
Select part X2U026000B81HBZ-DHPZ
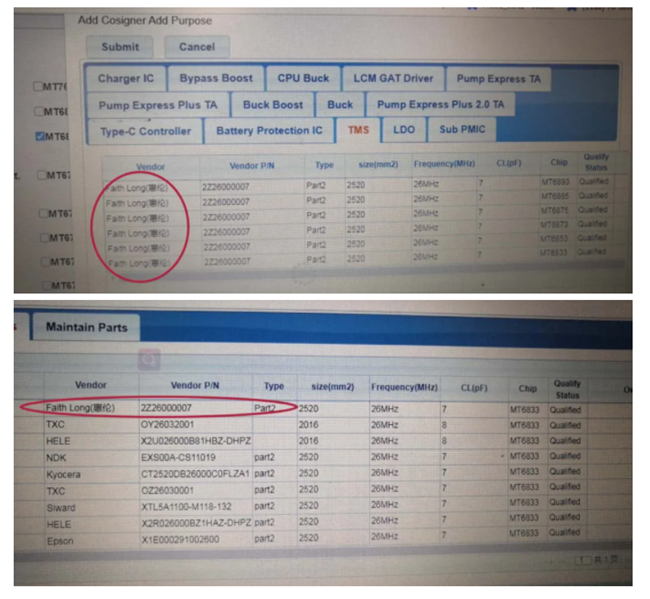coord(196,441)
